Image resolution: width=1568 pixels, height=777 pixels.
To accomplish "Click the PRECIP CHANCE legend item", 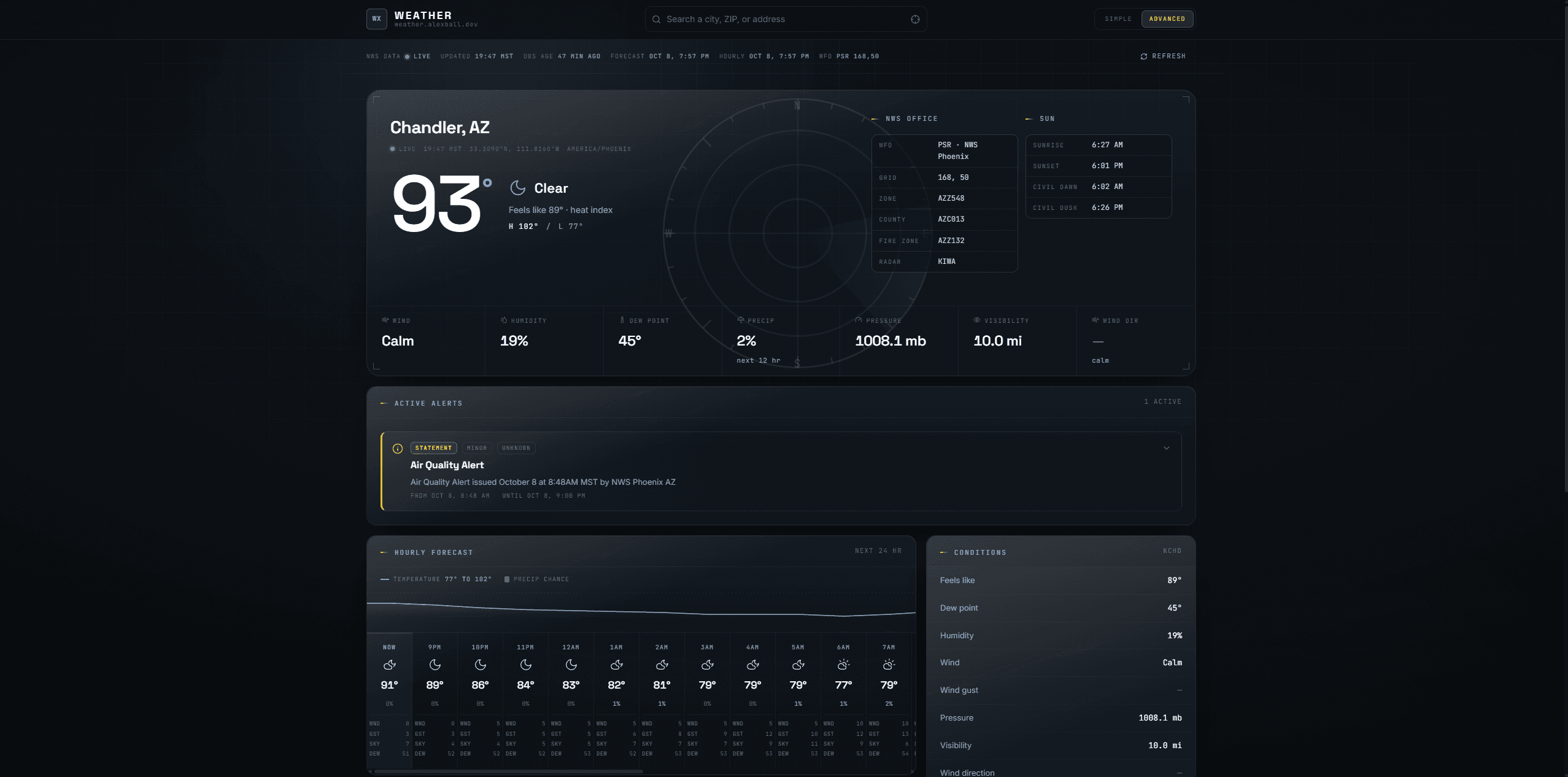I will 536,579.
